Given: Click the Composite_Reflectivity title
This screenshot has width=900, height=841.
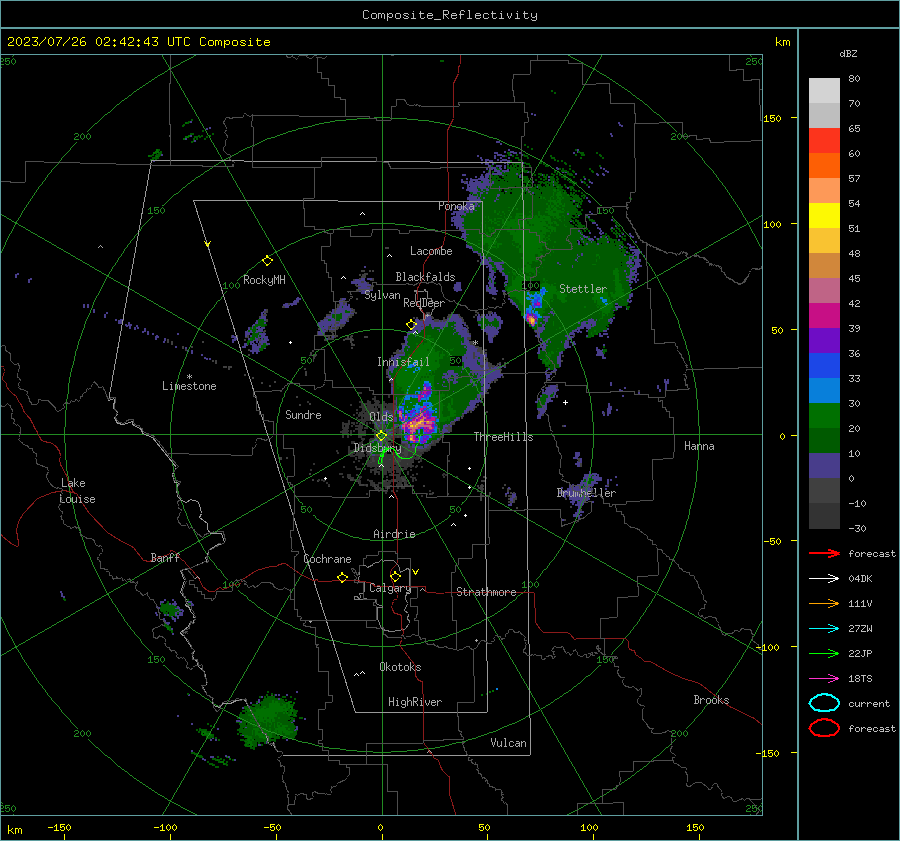Looking at the screenshot, I should tap(450, 15).
